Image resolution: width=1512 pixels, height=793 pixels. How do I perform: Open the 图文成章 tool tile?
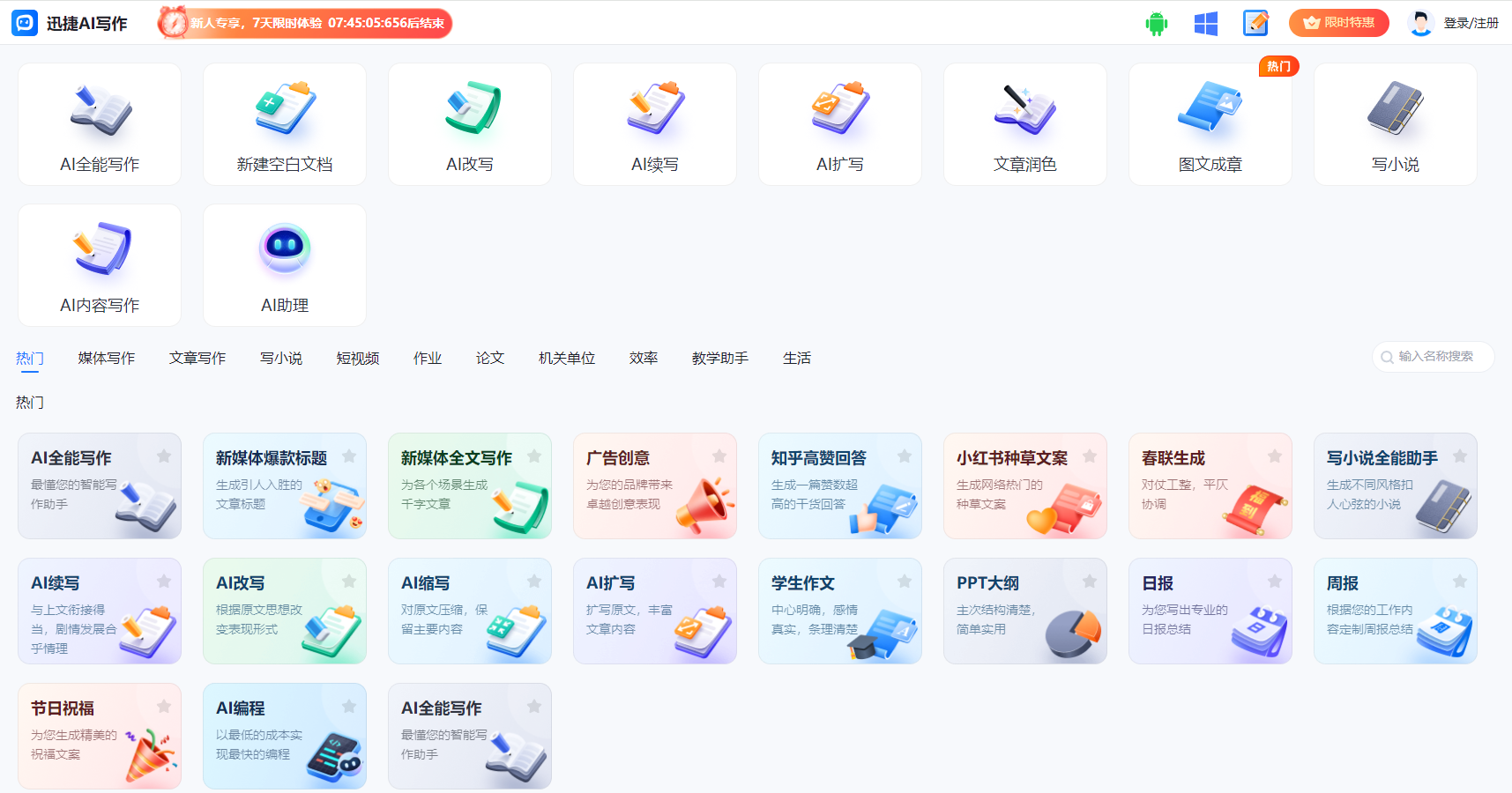click(x=1210, y=124)
